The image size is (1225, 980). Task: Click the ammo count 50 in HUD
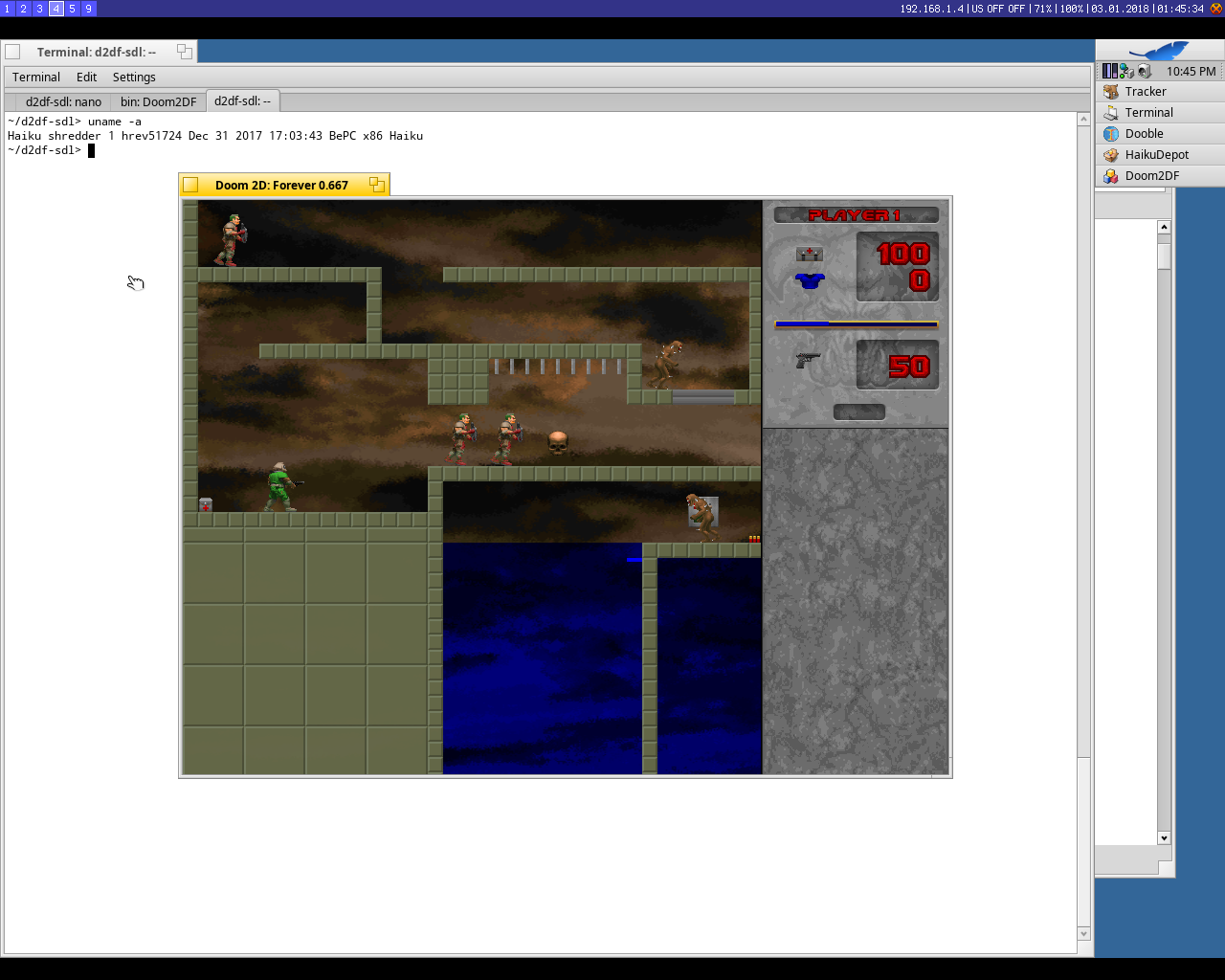point(909,367)
